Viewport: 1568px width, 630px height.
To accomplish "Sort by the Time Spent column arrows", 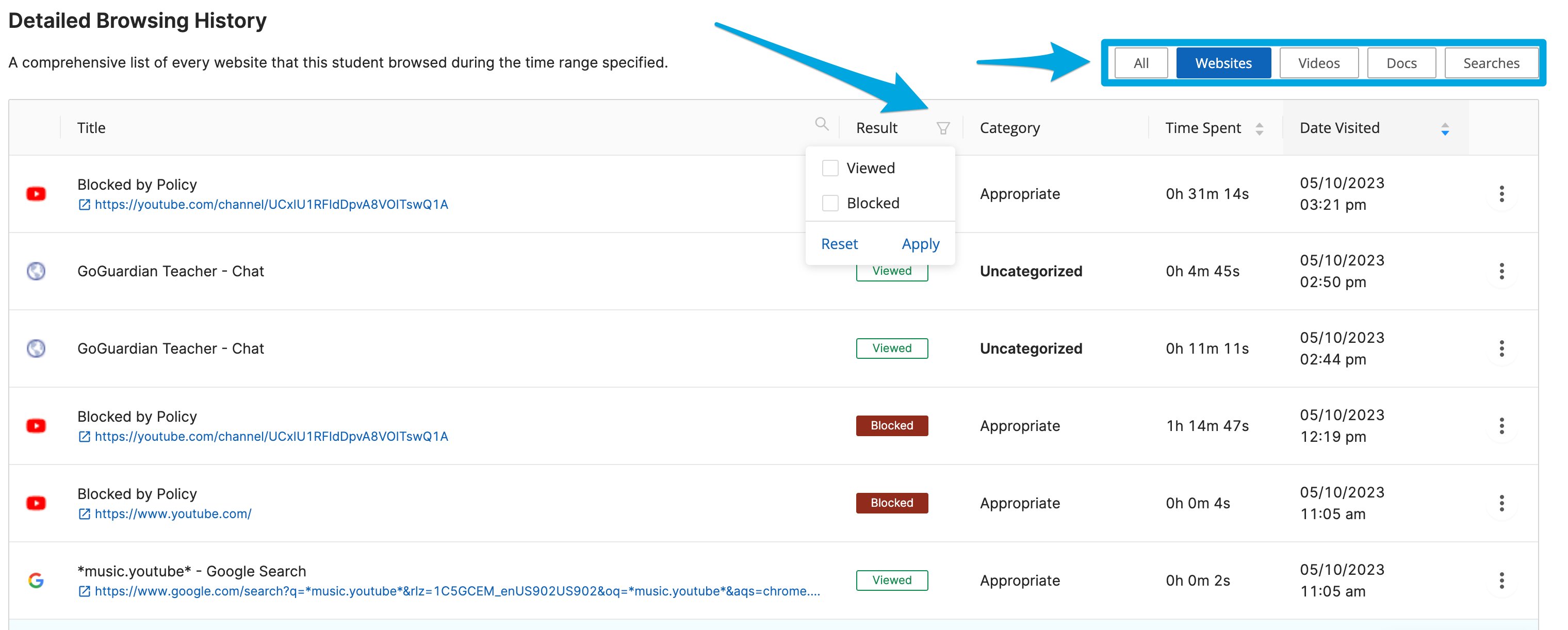I will pyautogui.click(x=1259, y=128).
